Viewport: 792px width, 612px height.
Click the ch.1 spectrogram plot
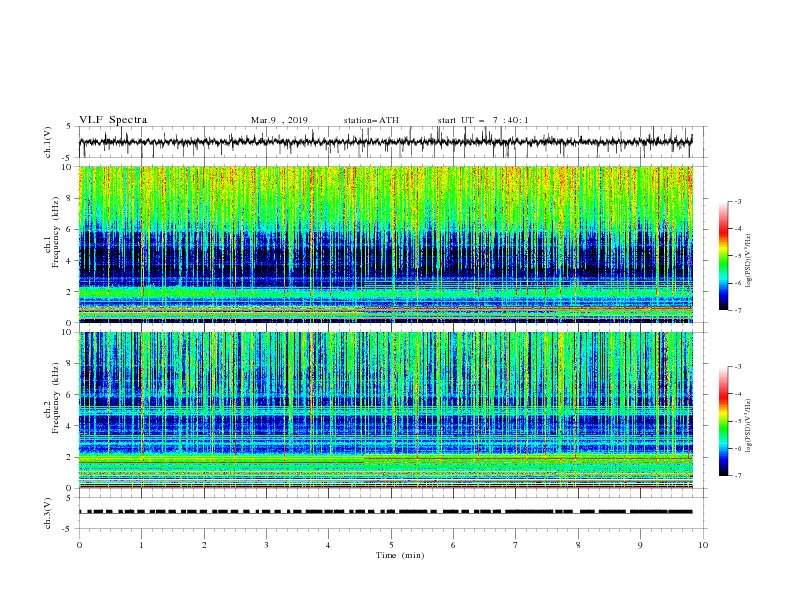click(385, 244)
